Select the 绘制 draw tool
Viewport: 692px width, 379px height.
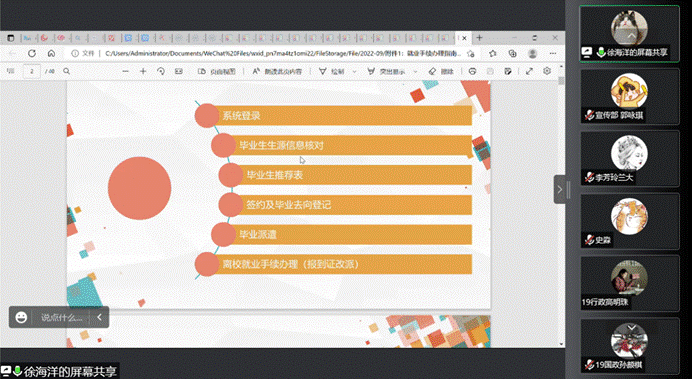pyautogui.click(x=331, y=71)
